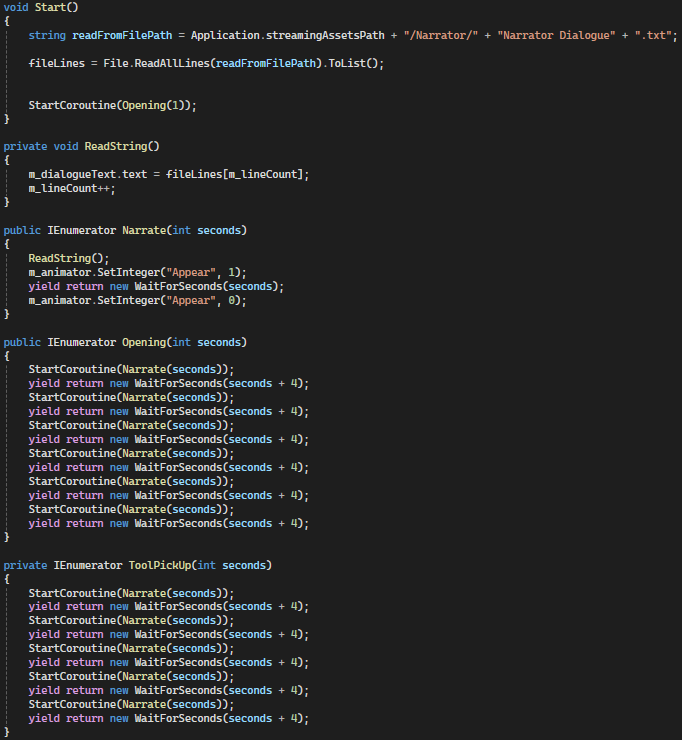Click the "Narrator Dialogue" string literal
Screen dimensions: 682x740
[x=556, y=35]
